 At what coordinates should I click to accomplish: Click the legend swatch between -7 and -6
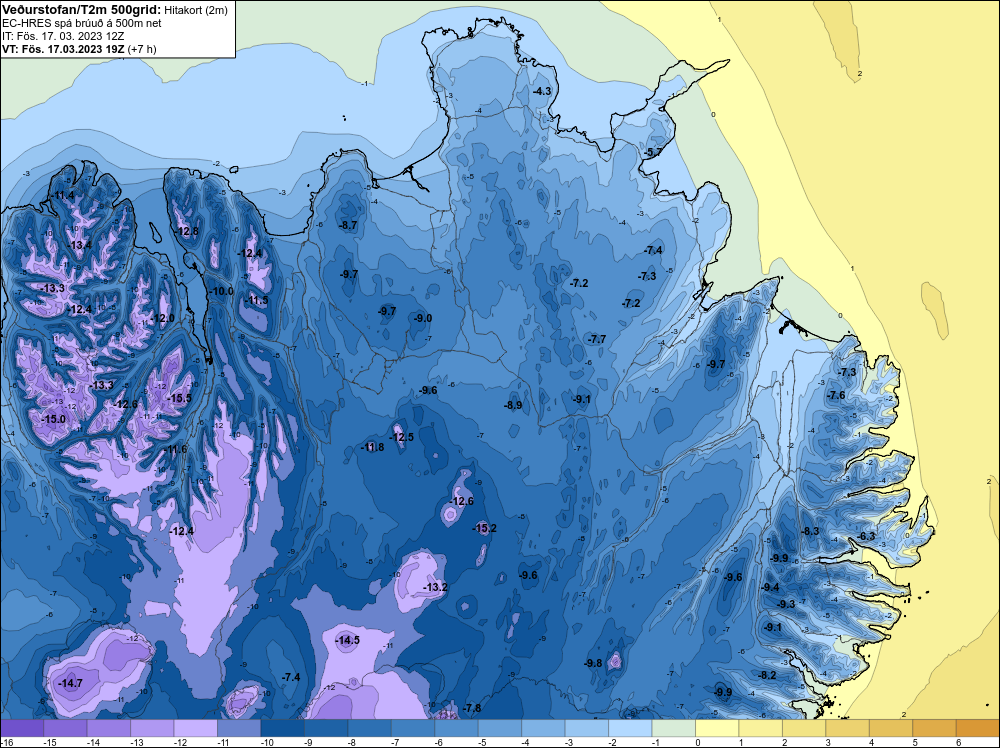pyautogui.click(x=413, y=728)
